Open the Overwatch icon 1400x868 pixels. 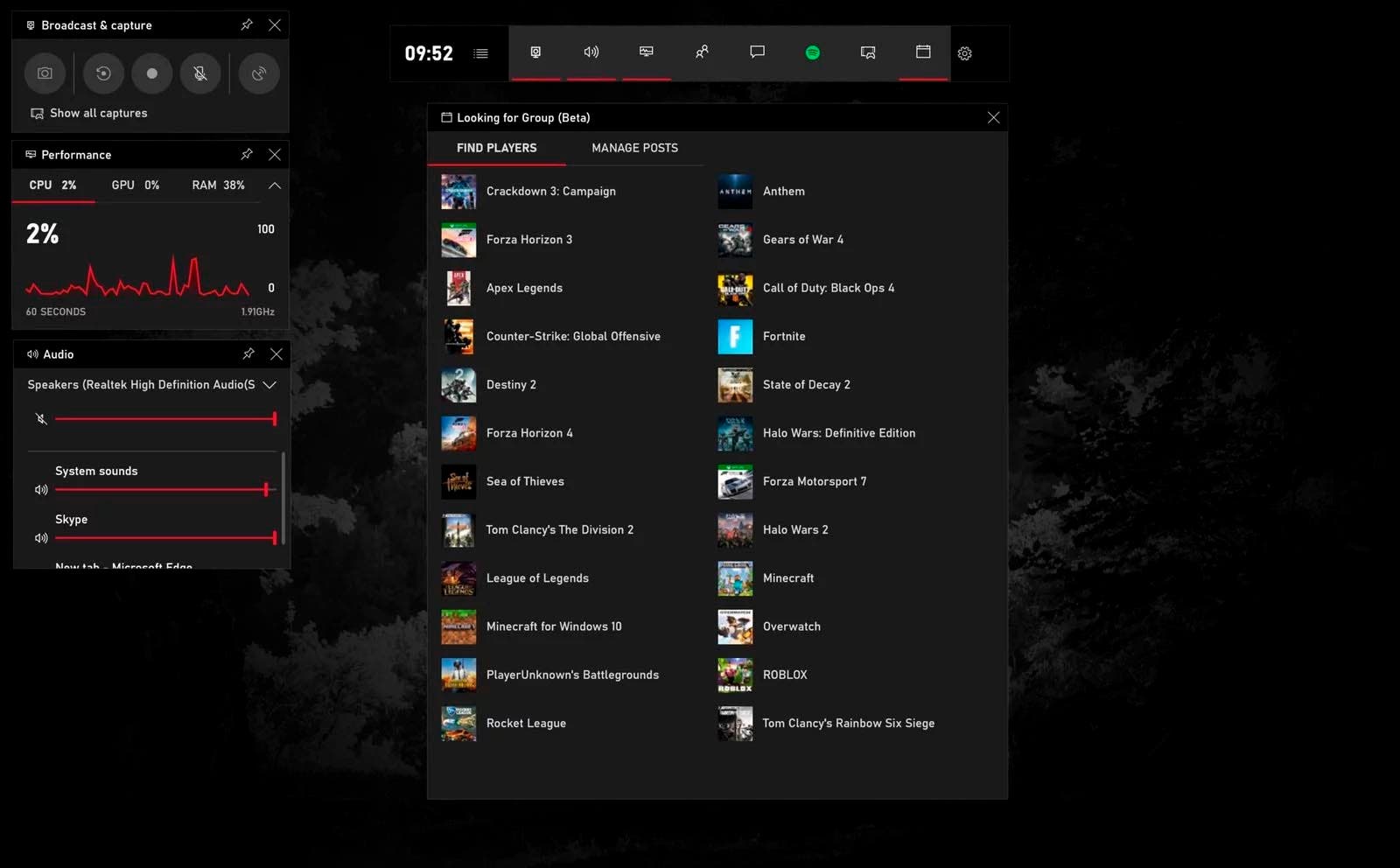pos(735,626)
